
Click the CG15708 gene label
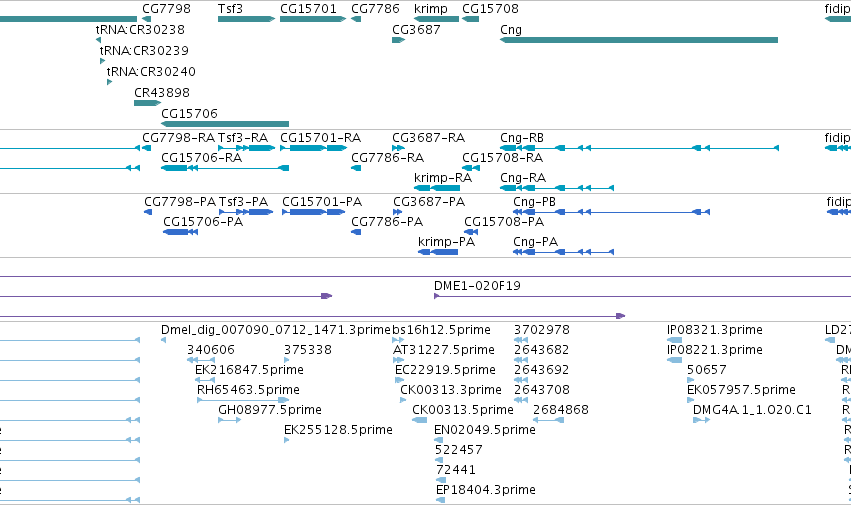(x=490, y=9)
